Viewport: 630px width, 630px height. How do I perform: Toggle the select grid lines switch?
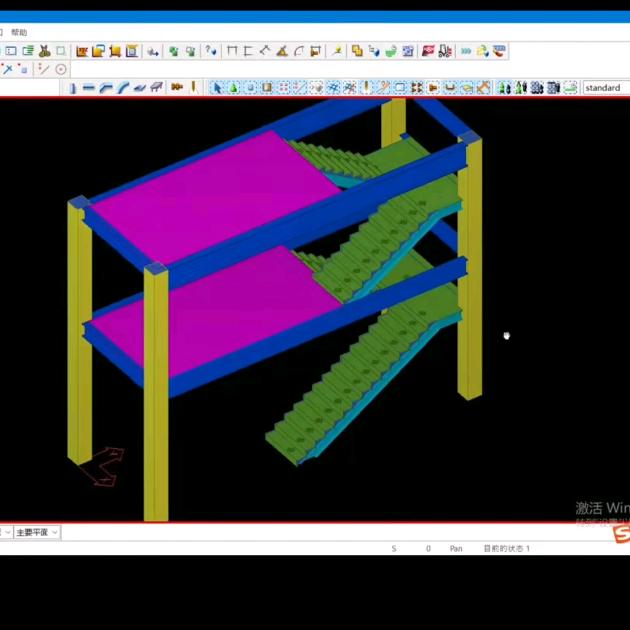[x=299, y=88]
